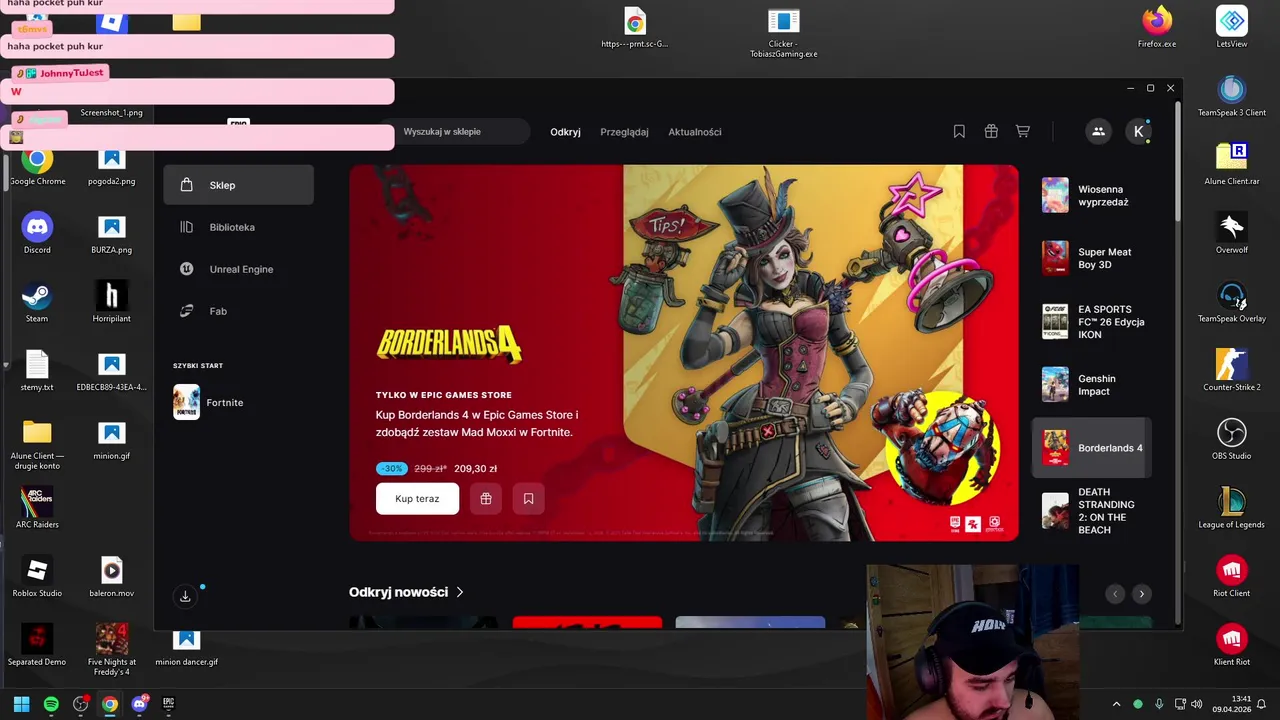Open notification bell in system tray
1280x720 pixels.
tap(1262, 704)
